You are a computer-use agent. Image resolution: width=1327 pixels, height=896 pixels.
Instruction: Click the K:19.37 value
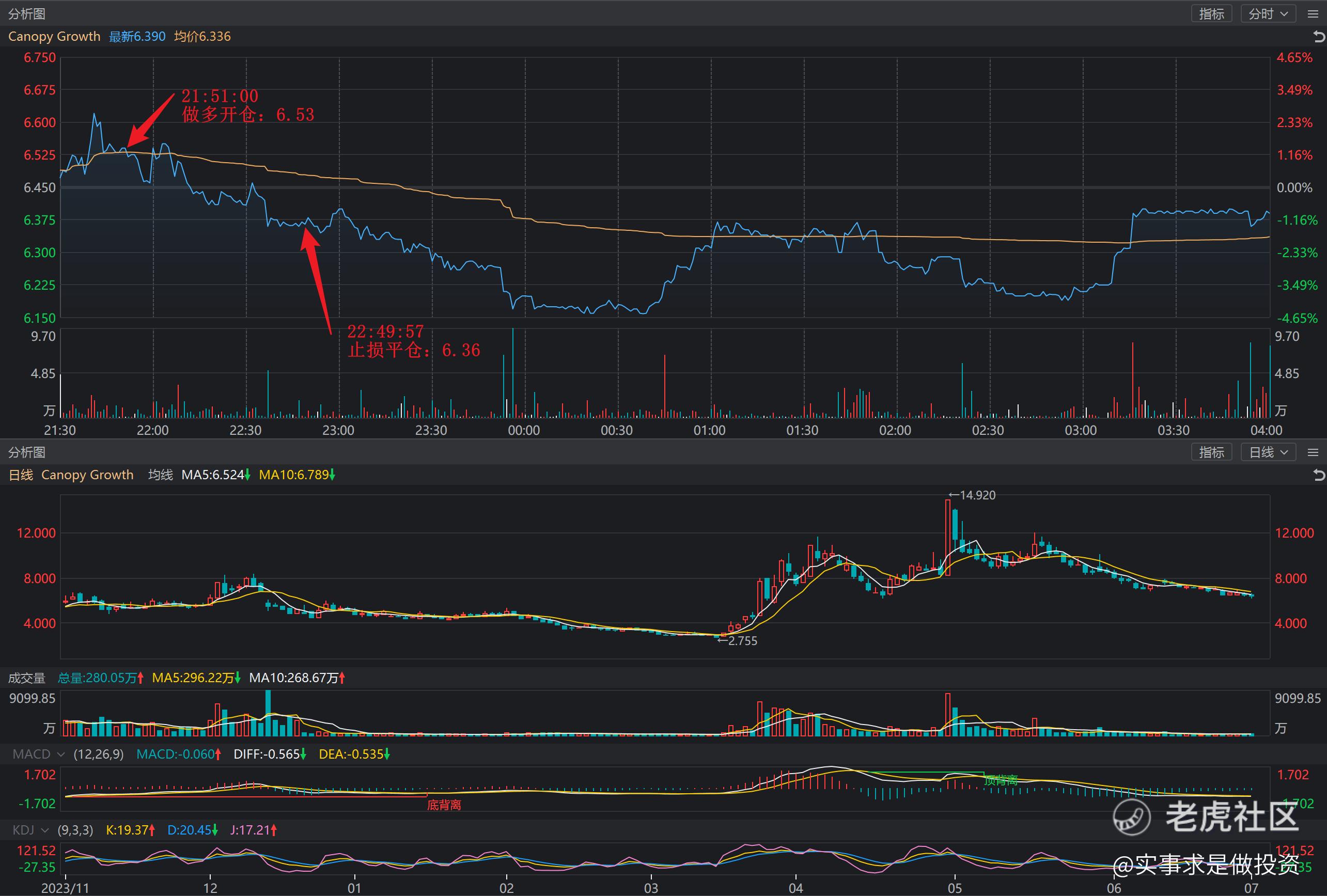[131, 830]
